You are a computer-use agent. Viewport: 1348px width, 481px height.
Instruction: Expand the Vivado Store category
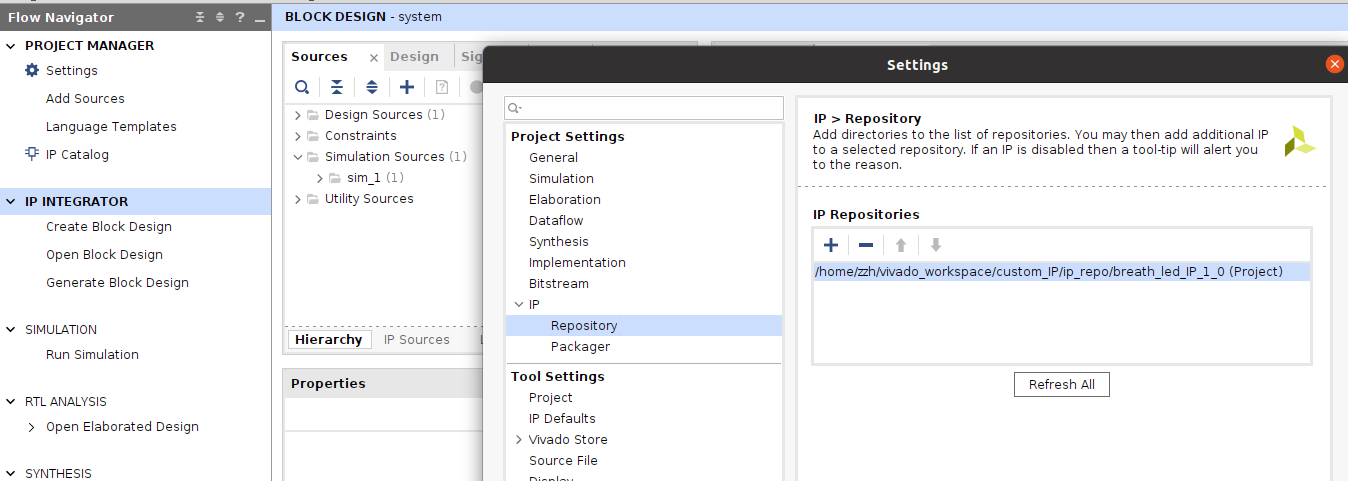(x=518, y=440)
